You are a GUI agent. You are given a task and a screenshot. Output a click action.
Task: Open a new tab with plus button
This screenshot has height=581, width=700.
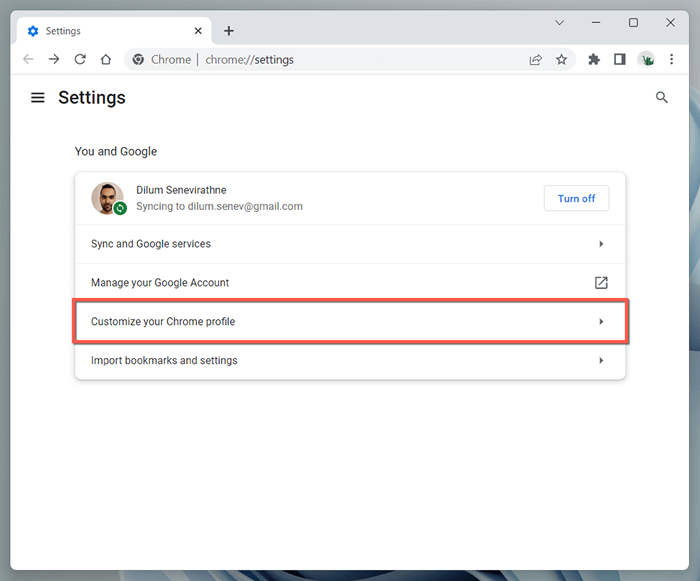(229, 31)
